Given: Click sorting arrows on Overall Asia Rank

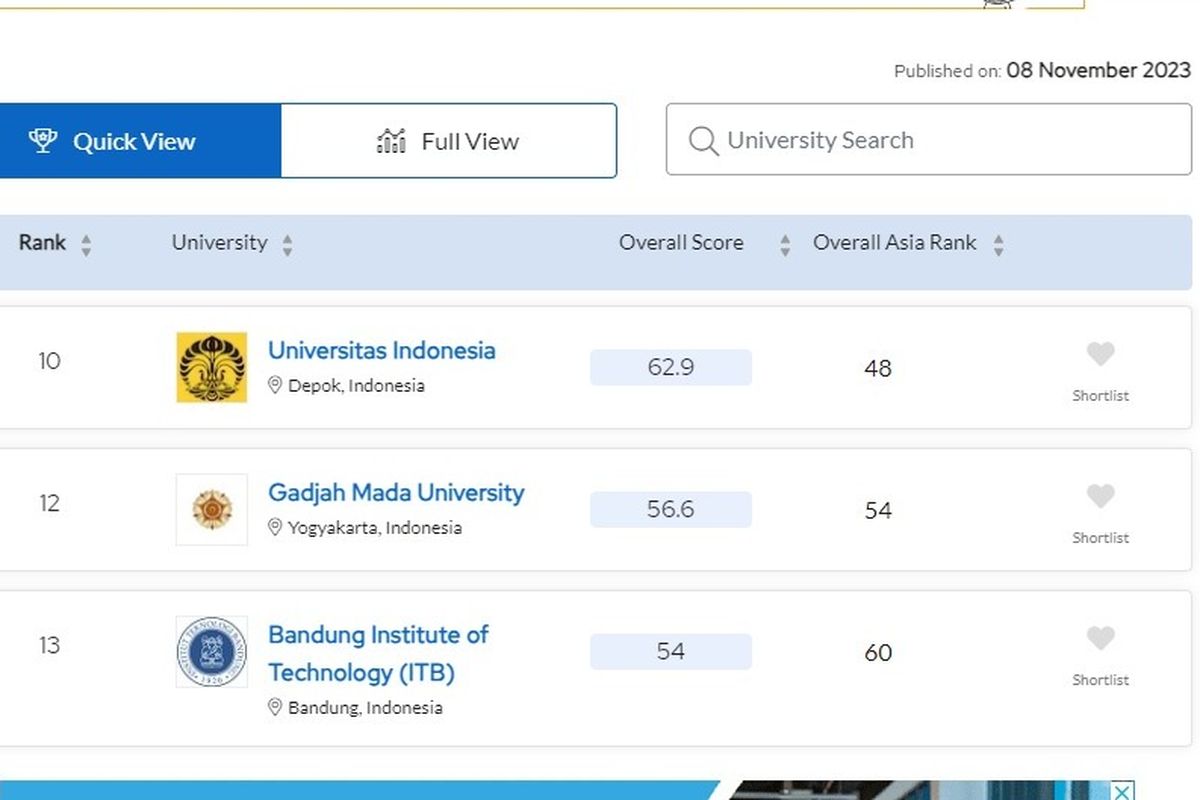Looking at the screenshot, I should pos(998,242).
